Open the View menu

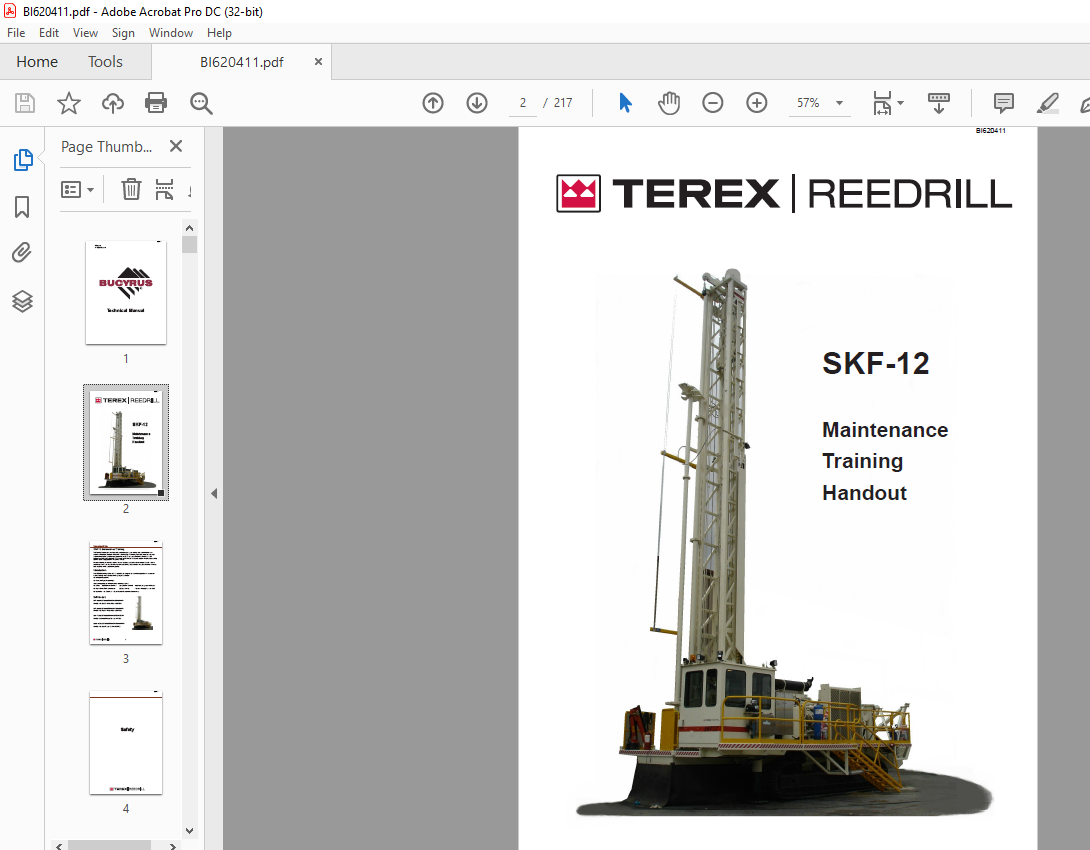[86, 33]
